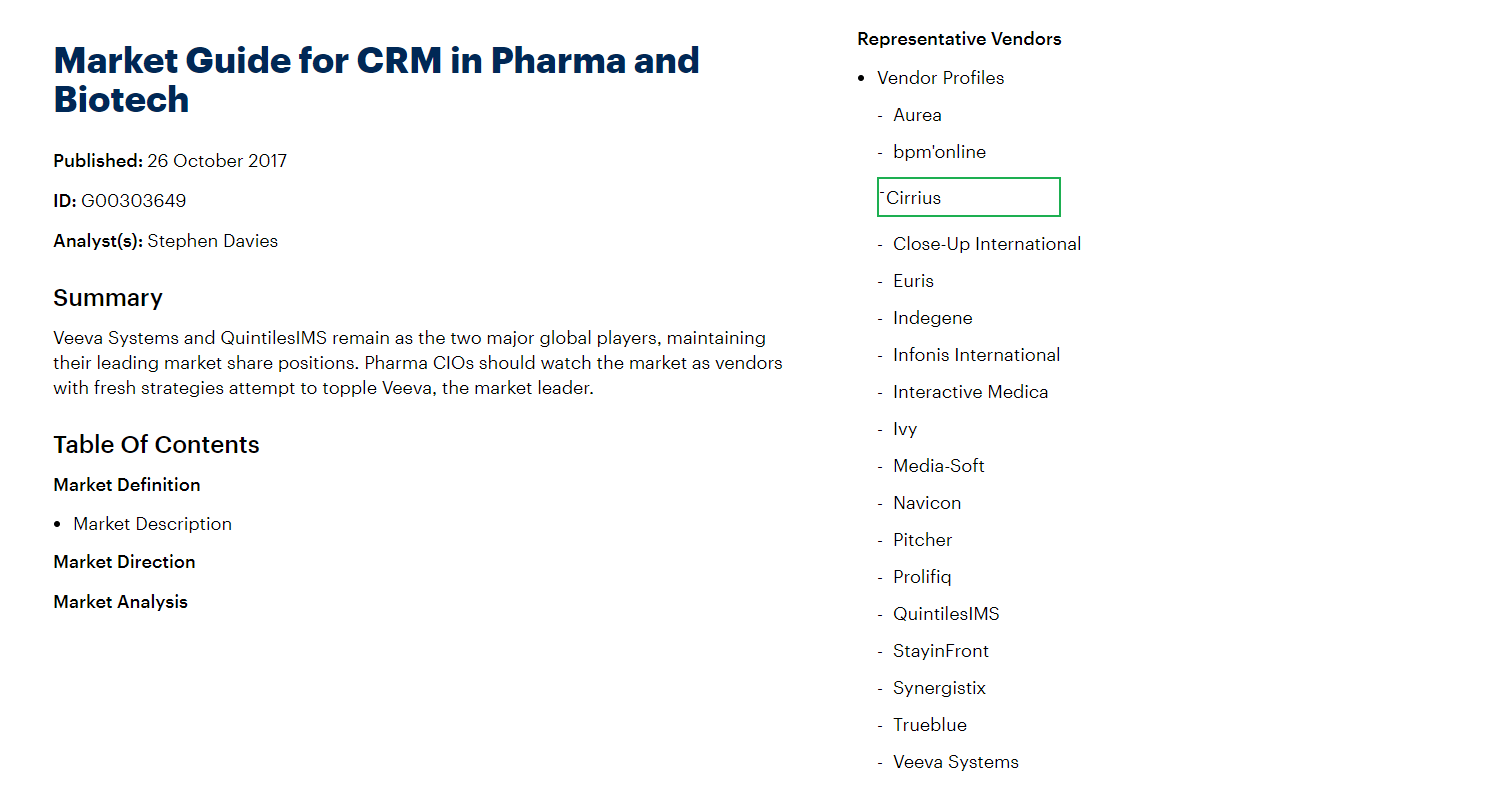Open the Media-Soft vendor profile
The width and height of the screenshot is (1500, 800).
(x=938, y=466)
